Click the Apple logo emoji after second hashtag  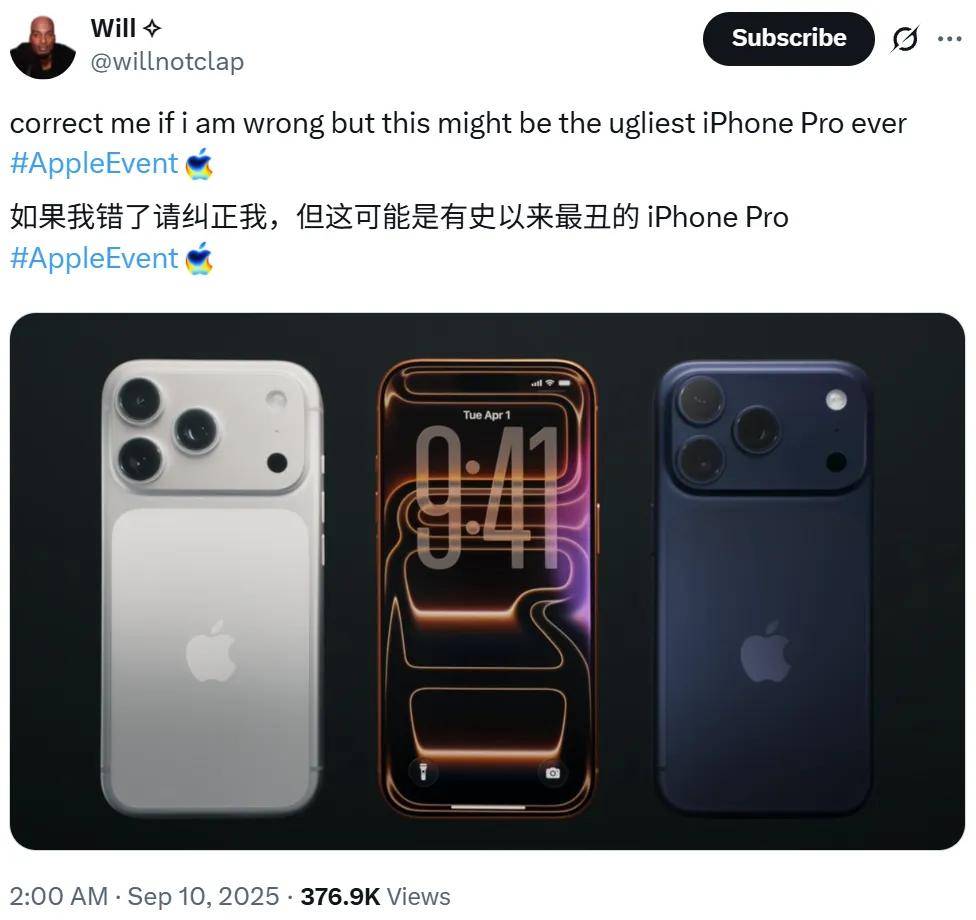tap(199, 258)
